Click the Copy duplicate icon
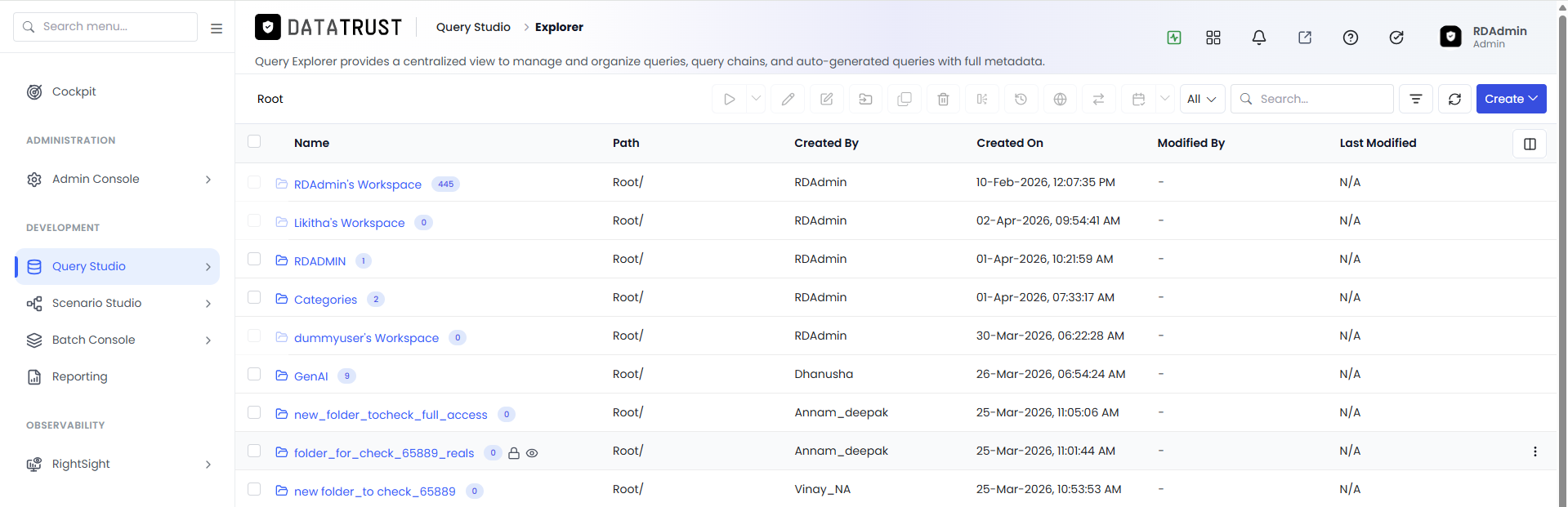Screen dimensions: 1568x507 click(905, 99)
